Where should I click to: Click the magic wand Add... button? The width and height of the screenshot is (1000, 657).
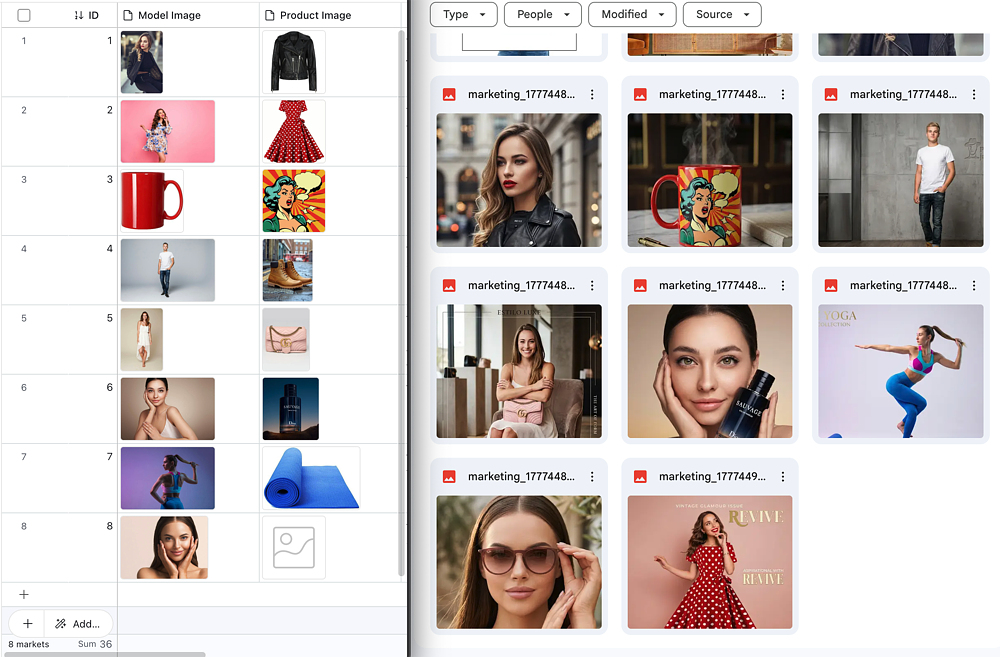coord(78,624)
